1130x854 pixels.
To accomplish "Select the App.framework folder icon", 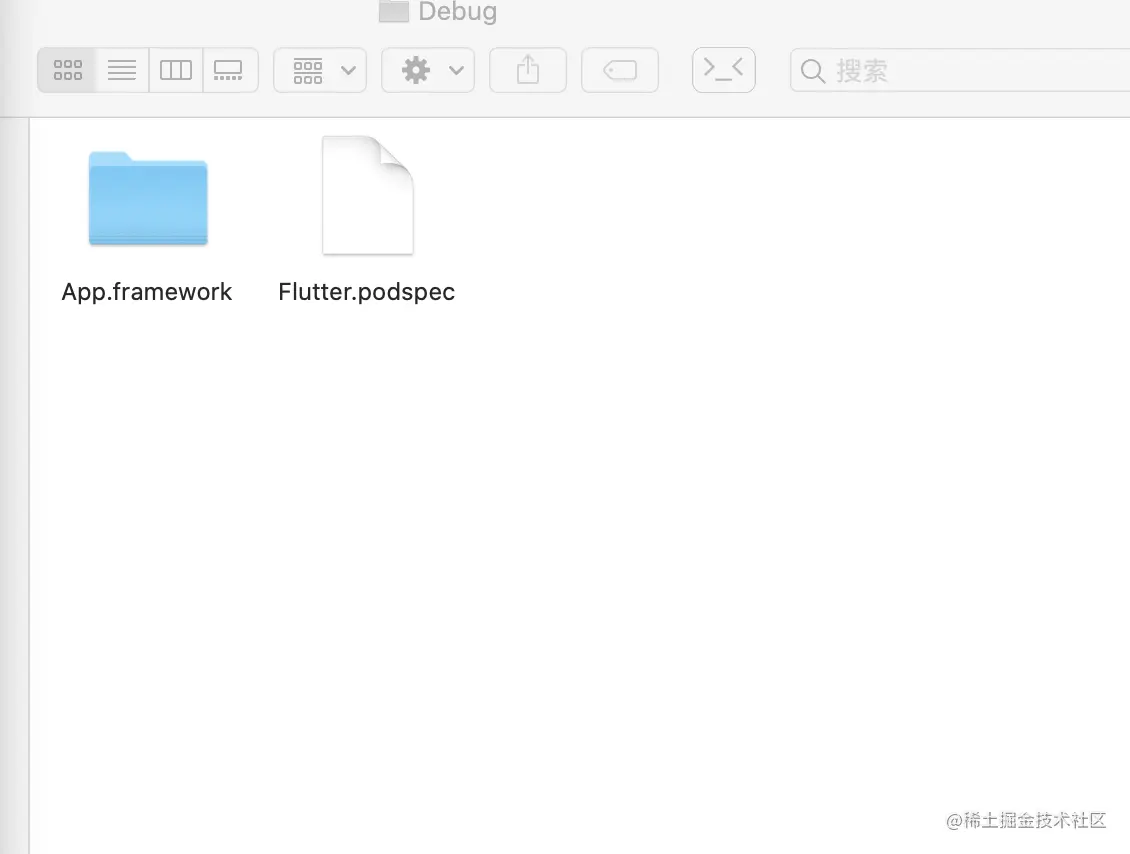I will coord(148,199).
